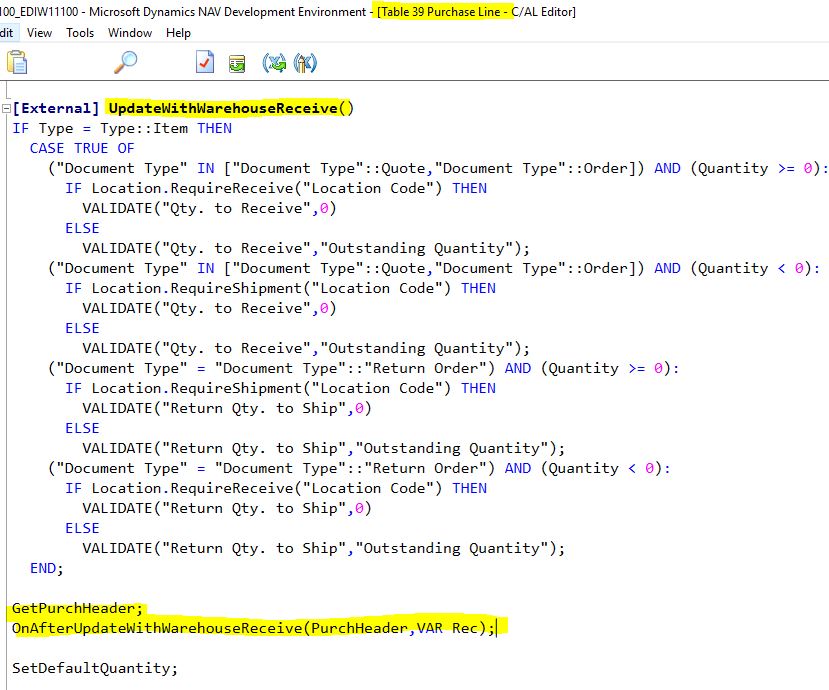
Task: Compile the object via the checkmark icon
Action: click(x=203, y=61)
